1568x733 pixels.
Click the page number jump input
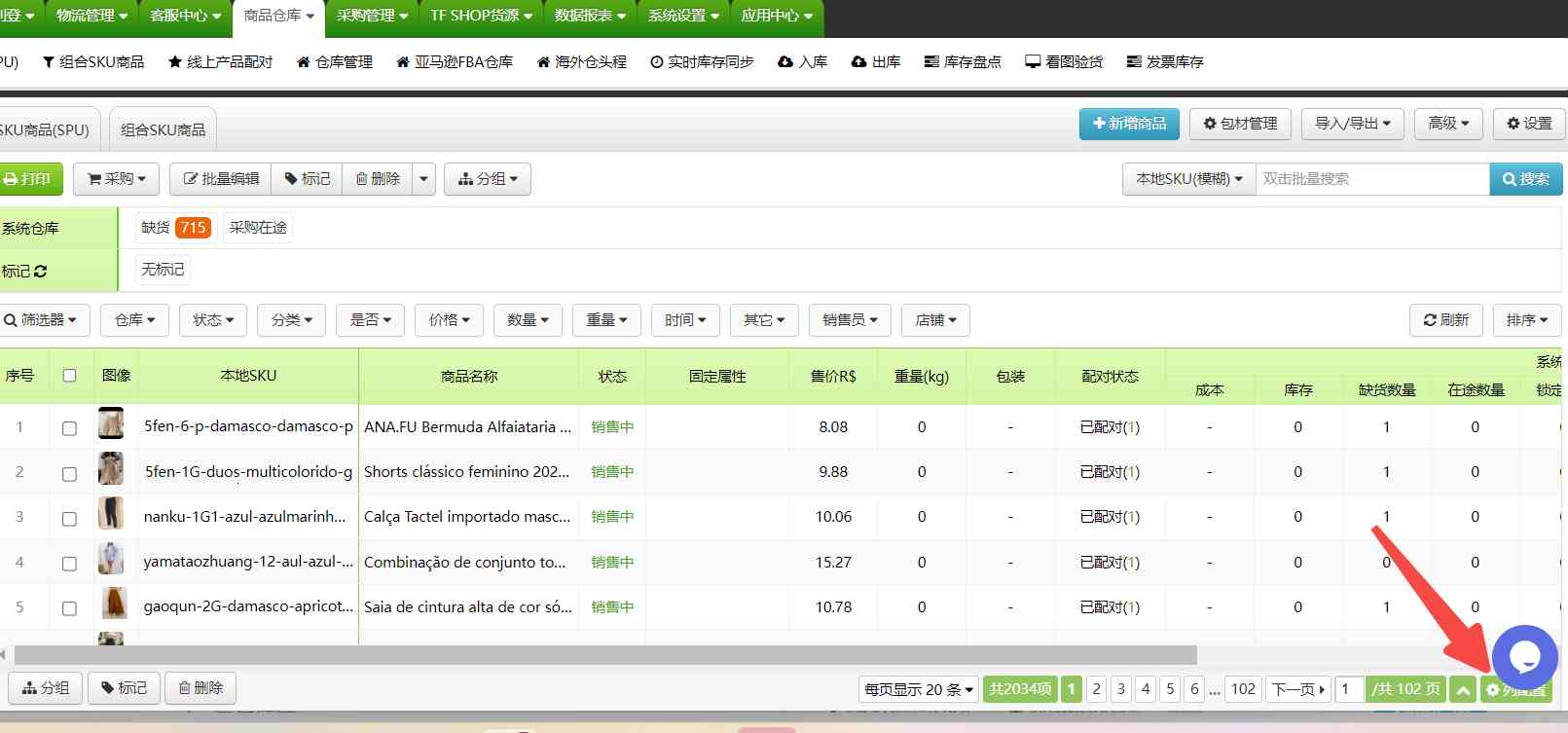(1349, 689)
